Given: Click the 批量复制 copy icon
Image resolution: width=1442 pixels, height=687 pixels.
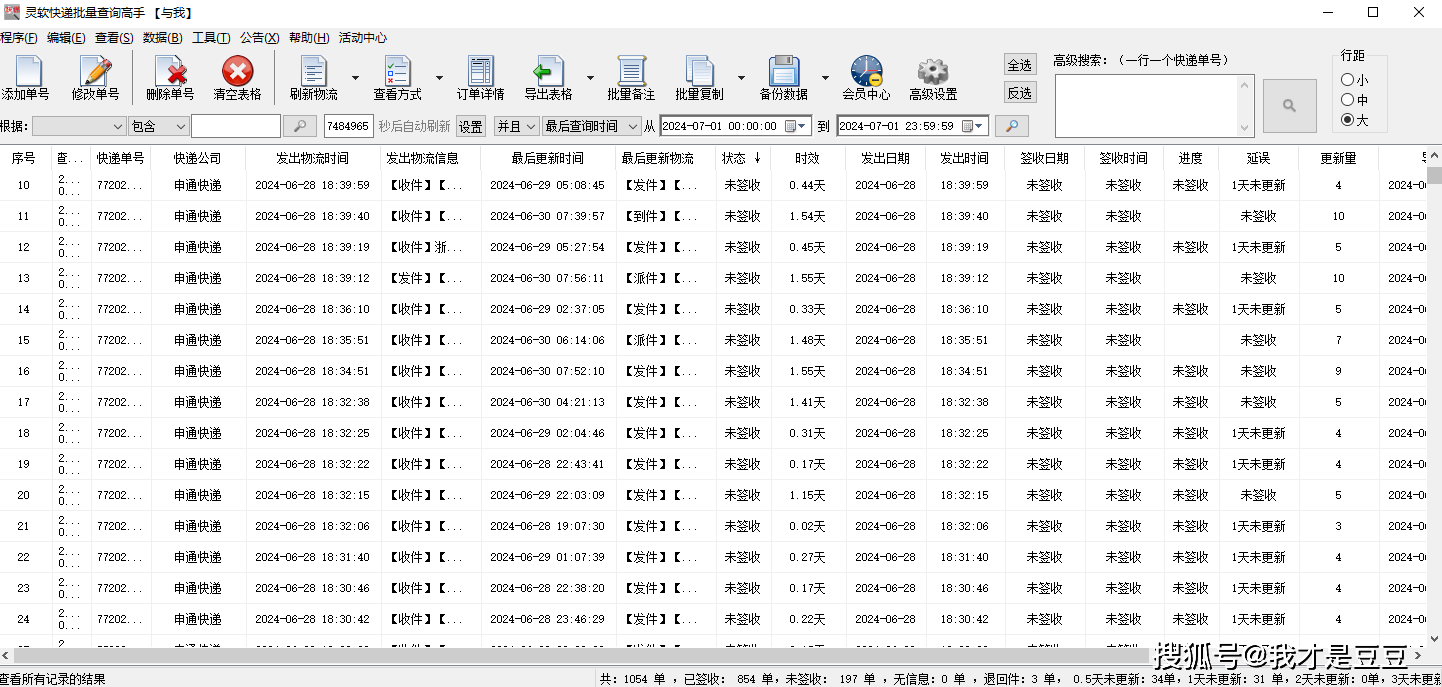Looking at the screenshot, I should coord(699,71).
